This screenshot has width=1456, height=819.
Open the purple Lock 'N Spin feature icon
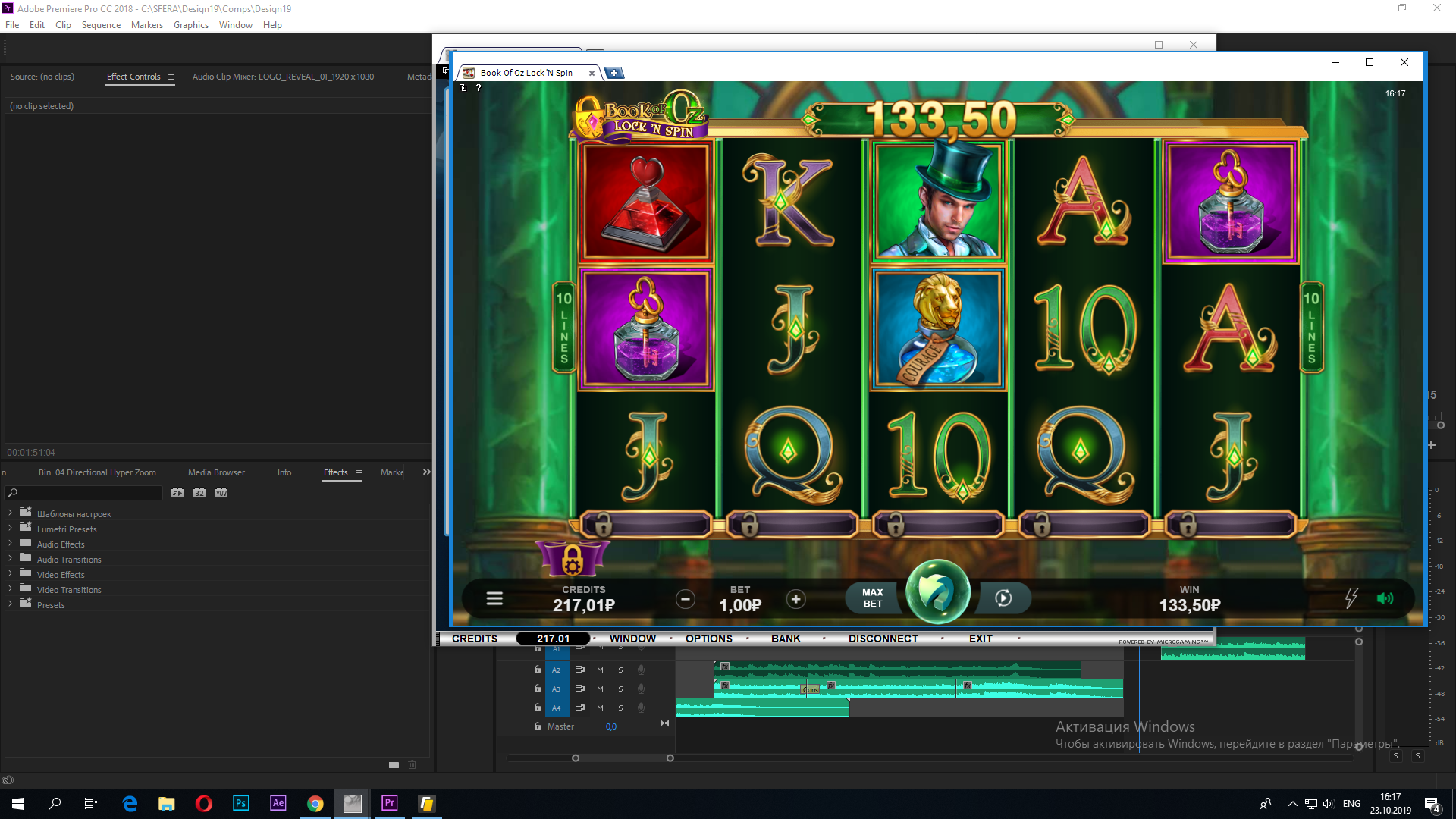573,560
